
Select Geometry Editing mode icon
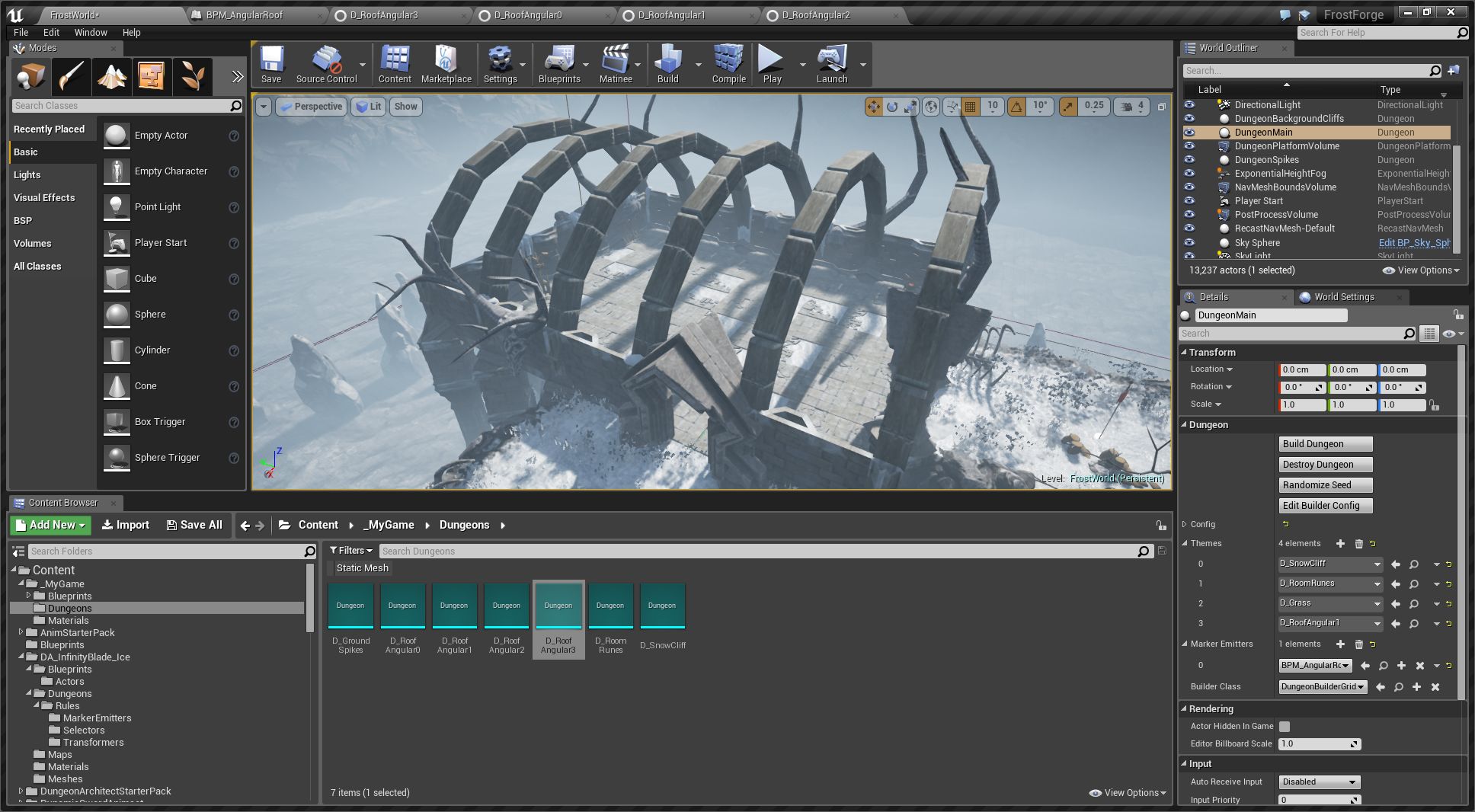click(152, 76)
